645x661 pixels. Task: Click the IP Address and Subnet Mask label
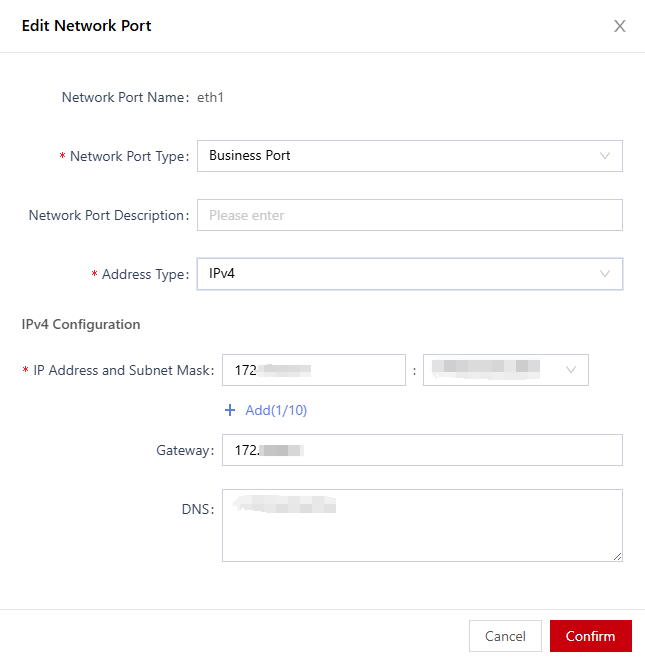pos(124,370)
